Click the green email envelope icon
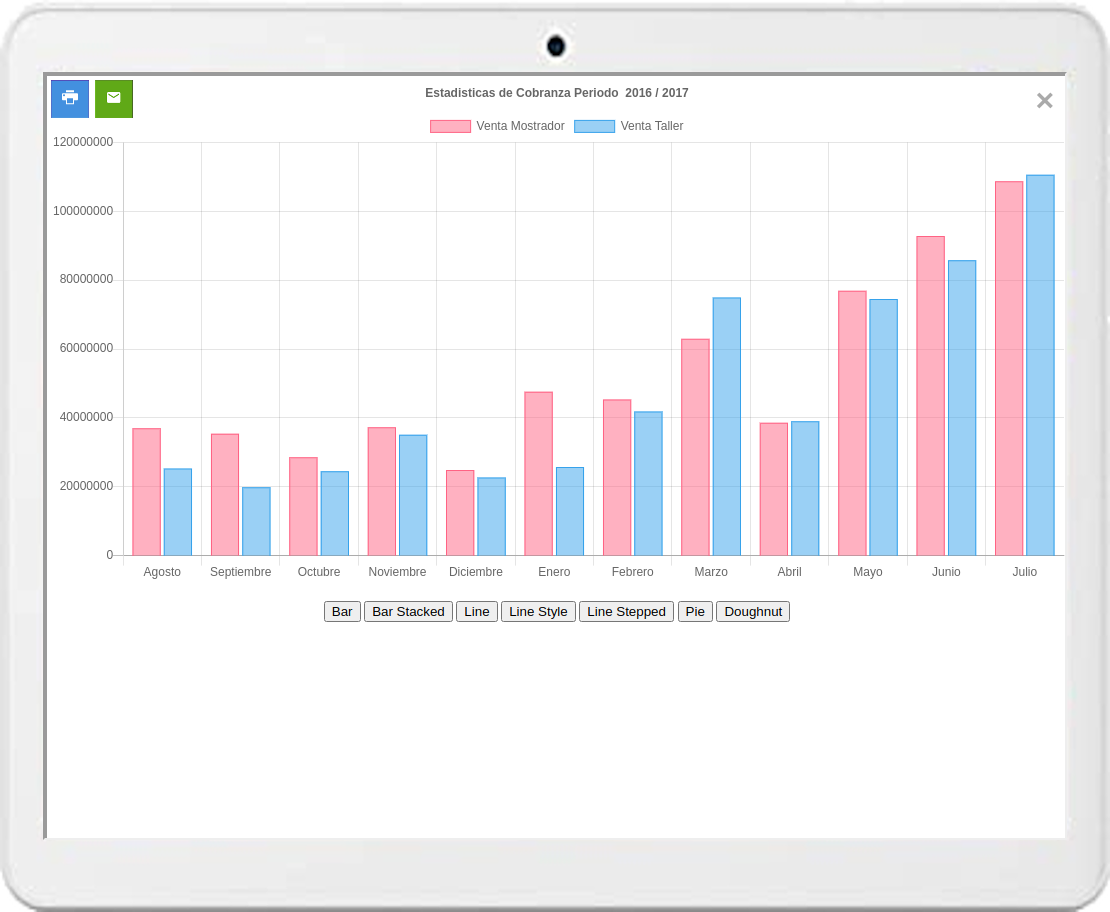 pyautogui.click(x=114, y=99)
